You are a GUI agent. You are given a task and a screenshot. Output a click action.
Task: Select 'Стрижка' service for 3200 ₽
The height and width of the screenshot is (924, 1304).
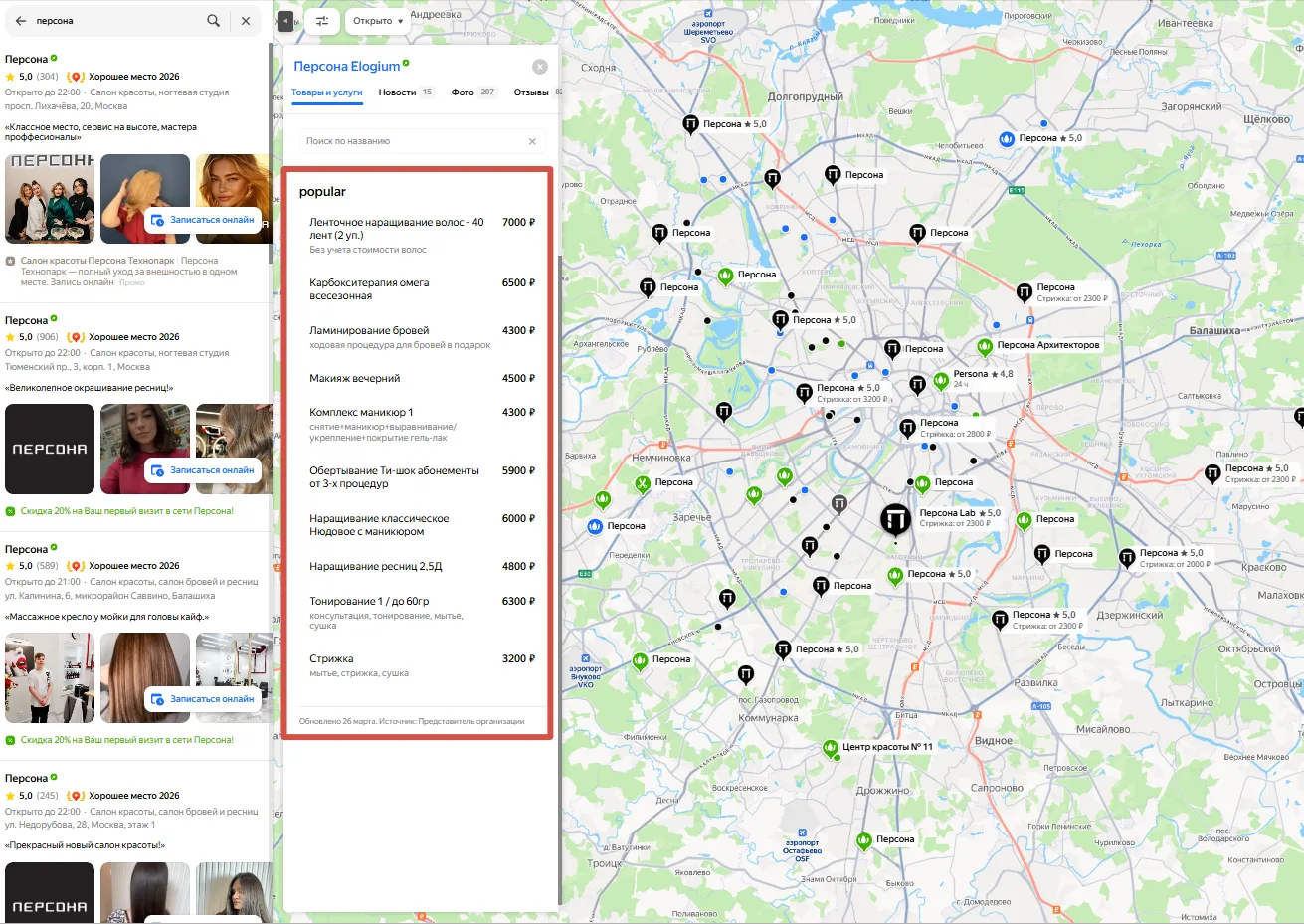click(422, 665)
